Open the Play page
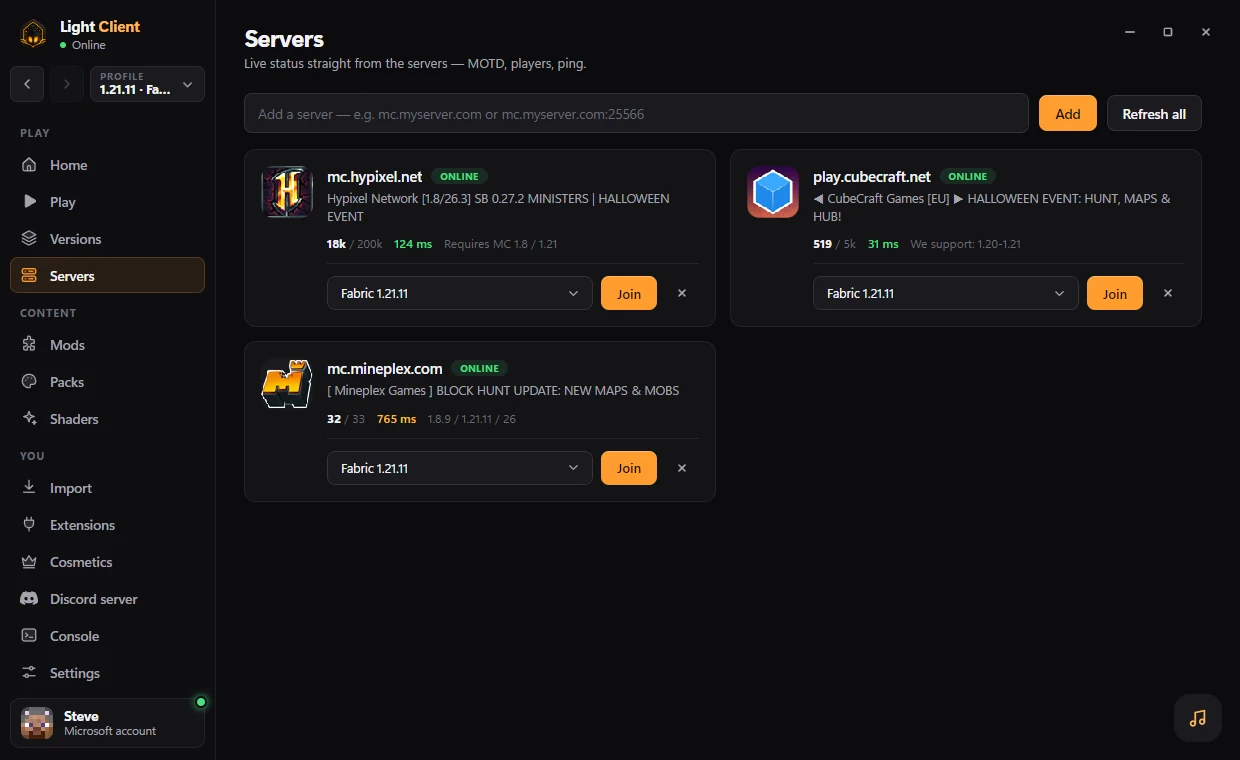This screenshot has height=760, width=1240. (x=107, y=202)
